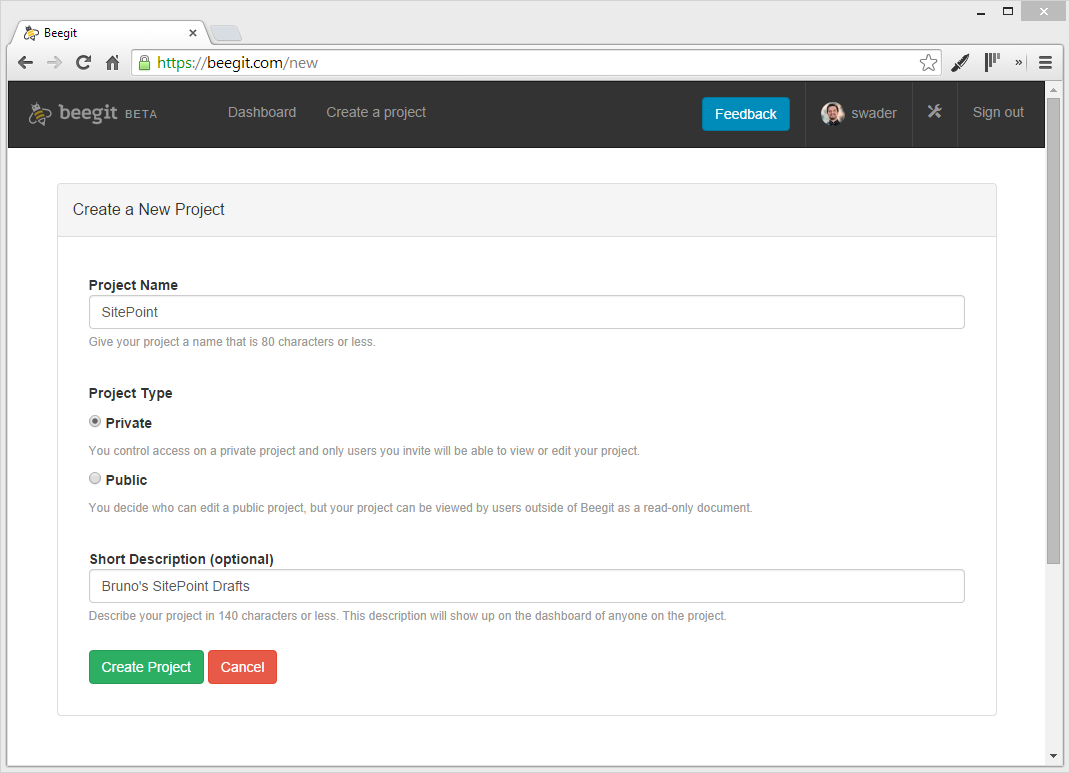Select the Beegit tab
The width and height of the screenshot is (1070, 773).
[111, 33]
